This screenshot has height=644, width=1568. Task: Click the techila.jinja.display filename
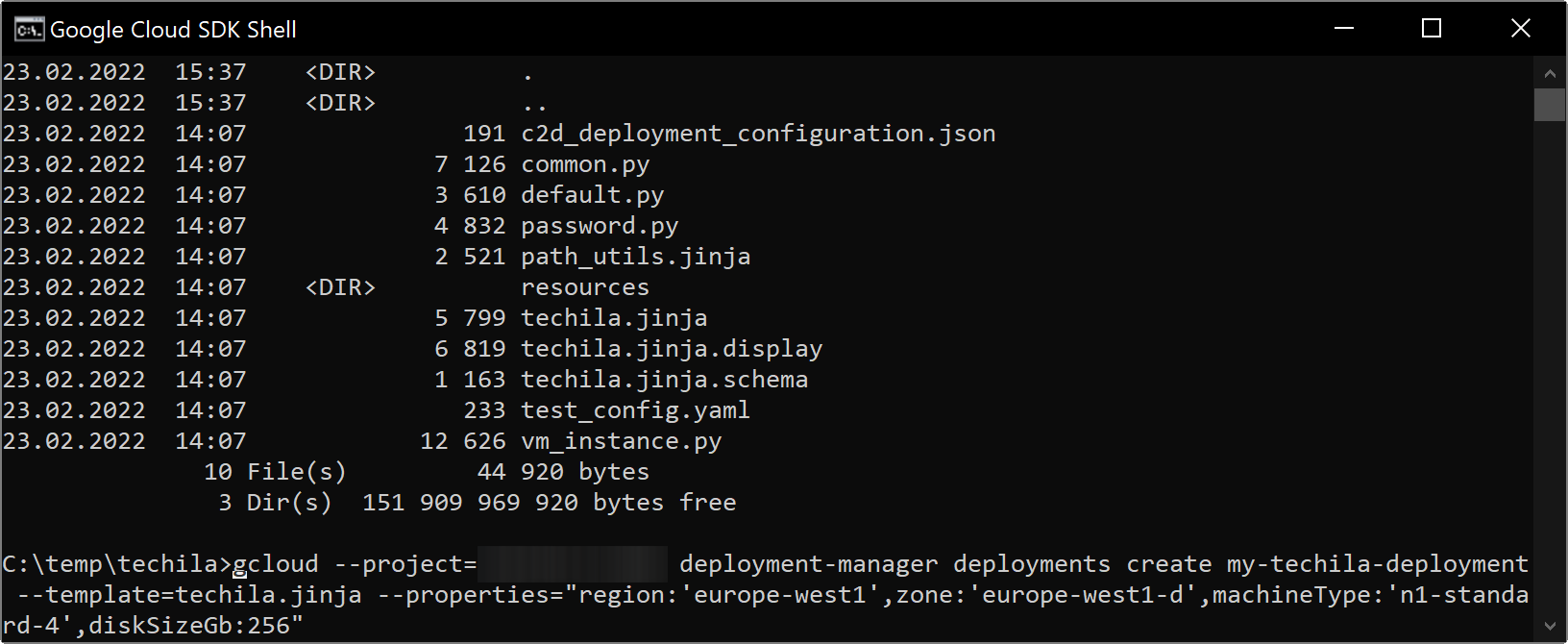point(672,349)
